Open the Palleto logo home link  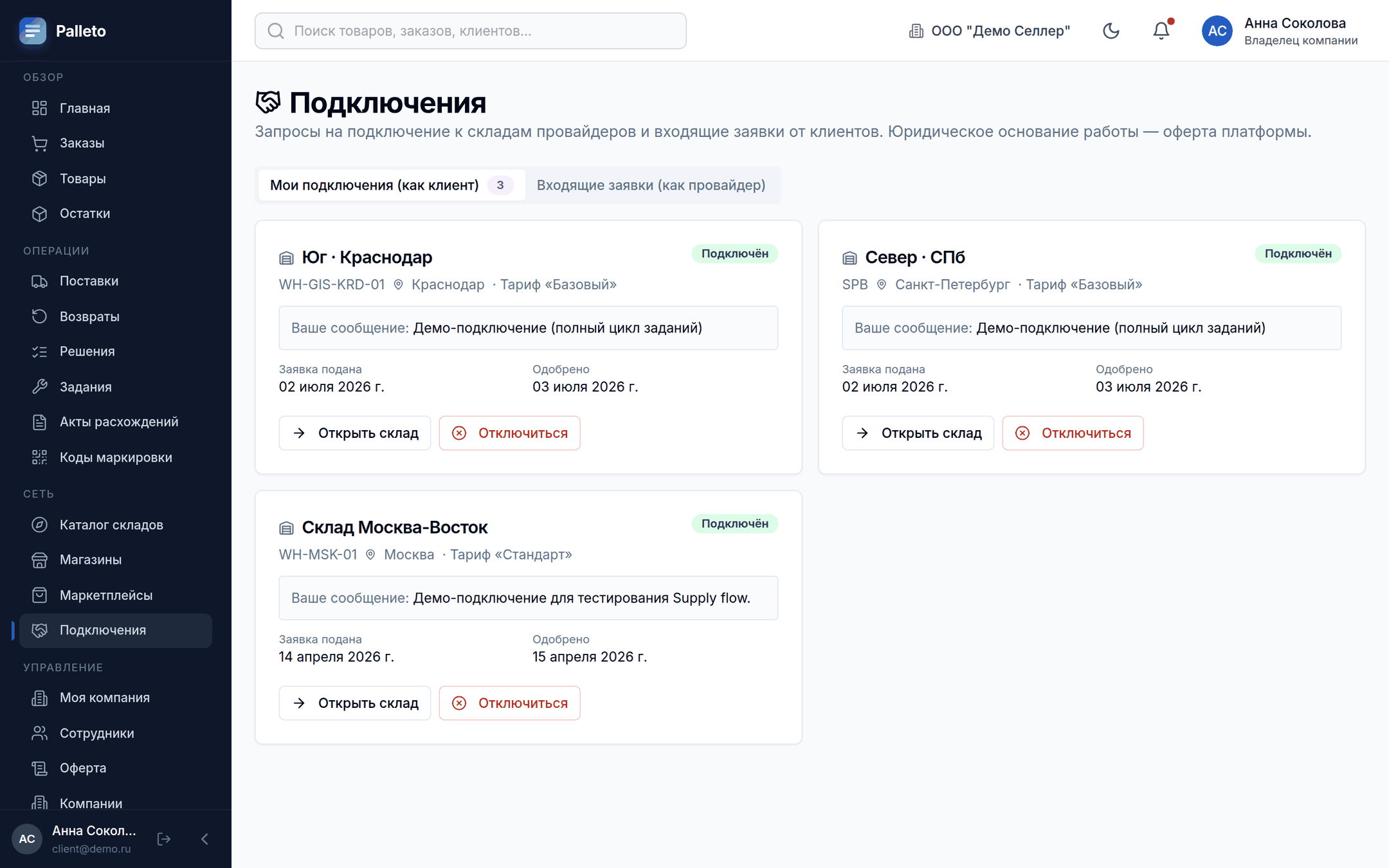pyautogui.click(x=63, y=31)
